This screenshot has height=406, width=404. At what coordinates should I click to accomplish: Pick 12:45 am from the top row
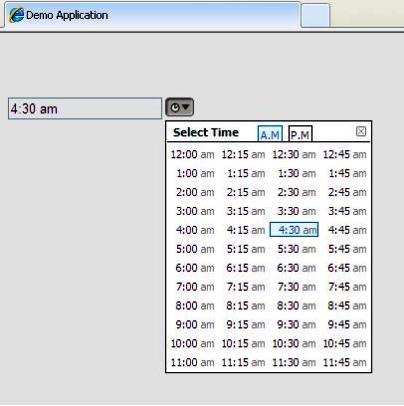345,155
